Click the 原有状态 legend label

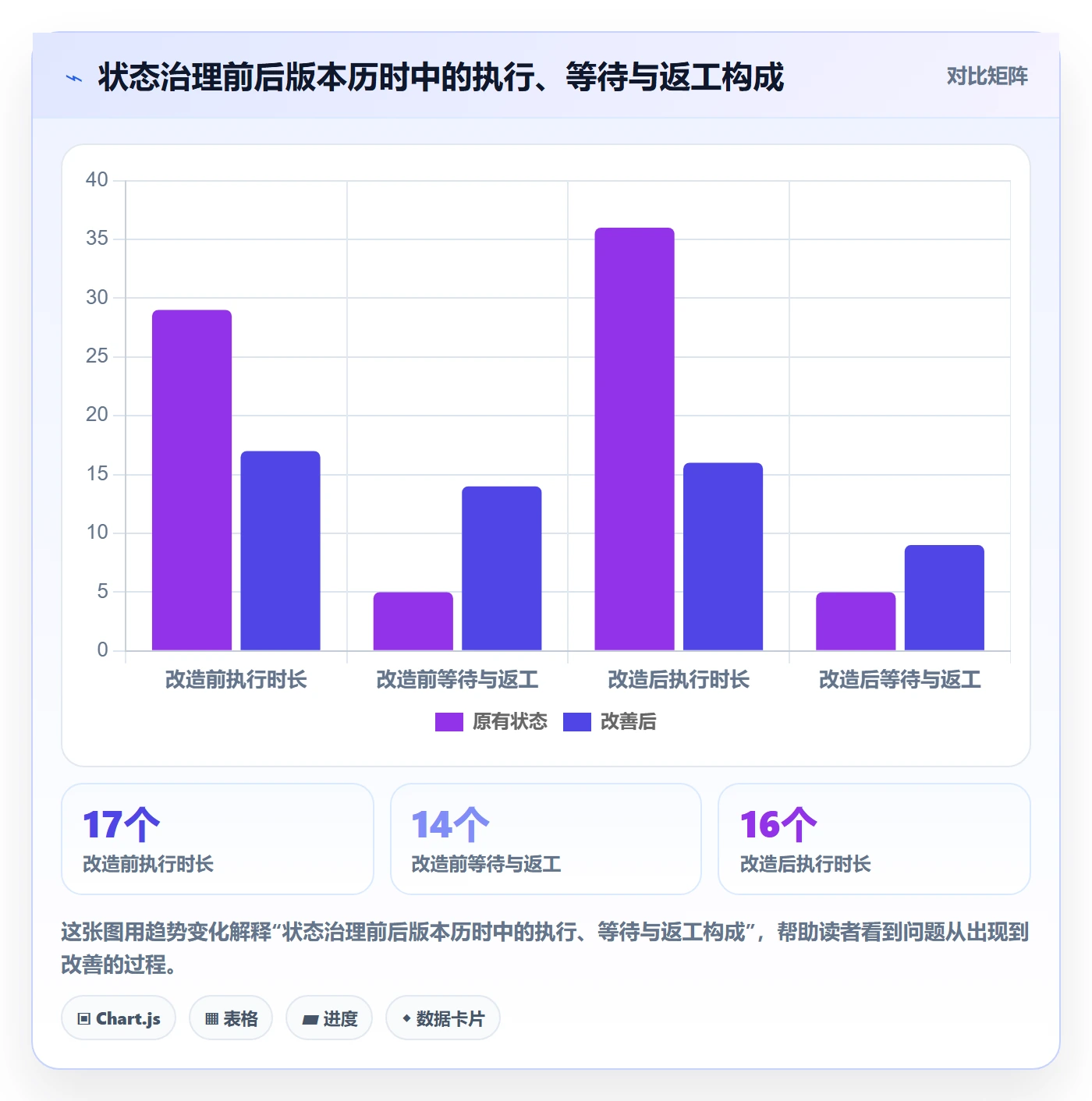510,722
